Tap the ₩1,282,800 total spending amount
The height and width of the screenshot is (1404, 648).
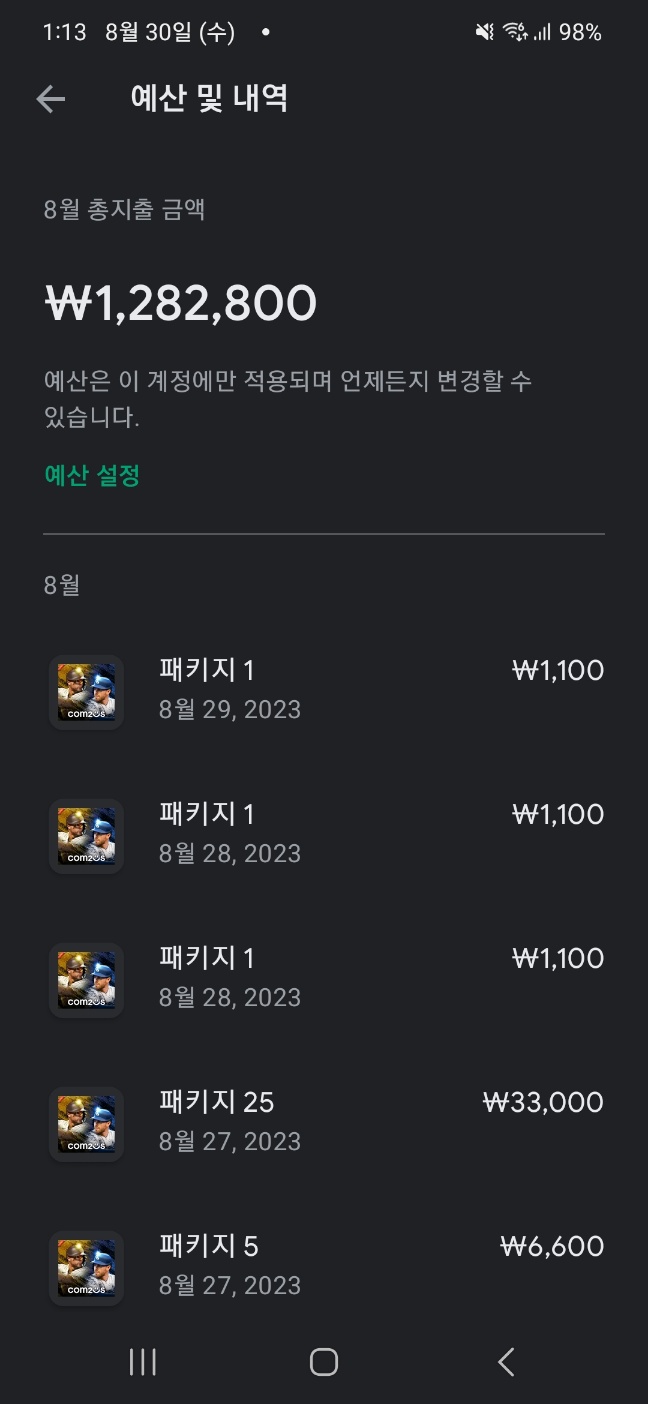(181, 303)
